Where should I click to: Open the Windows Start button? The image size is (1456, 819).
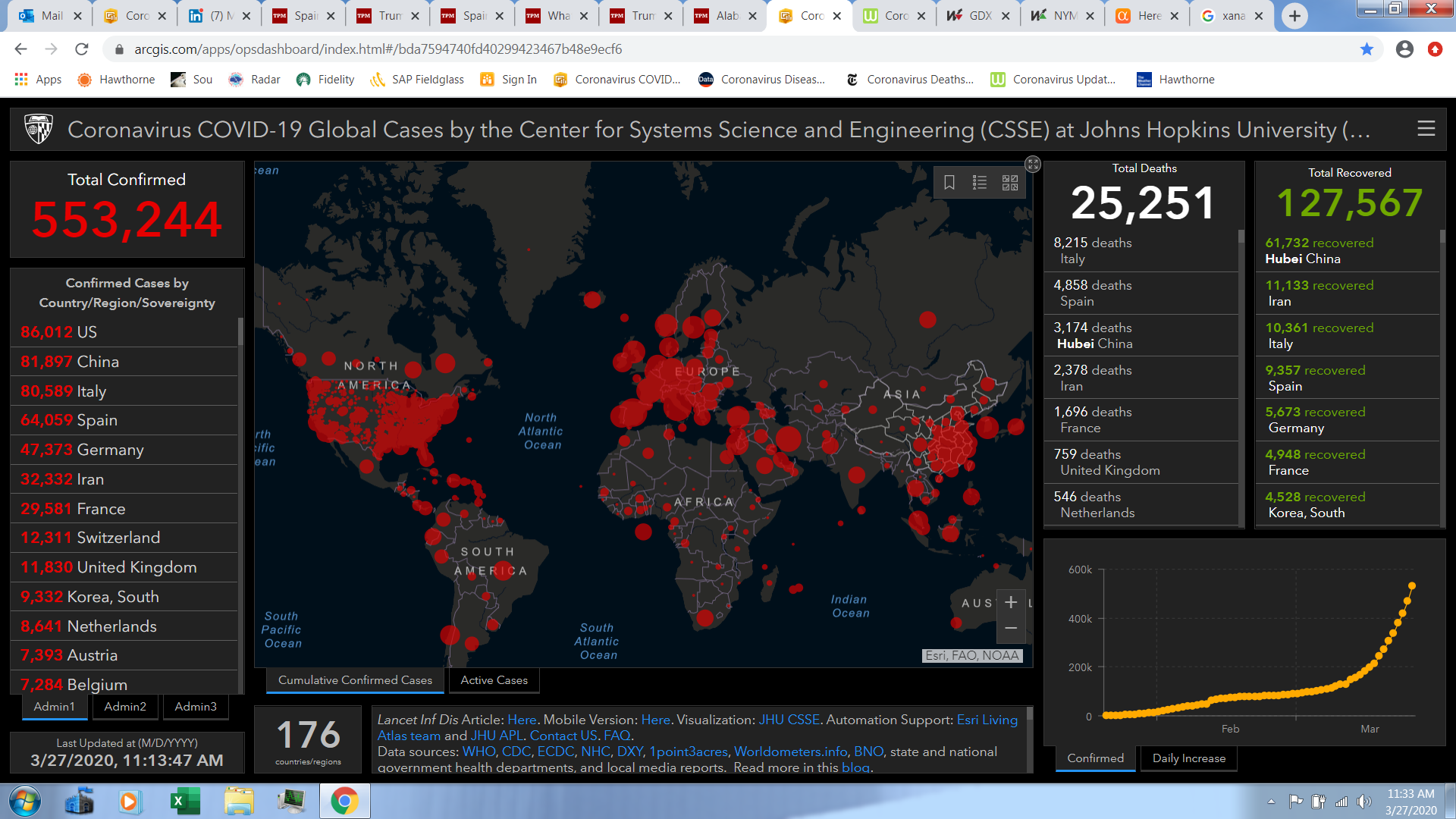tap(25, 802)
